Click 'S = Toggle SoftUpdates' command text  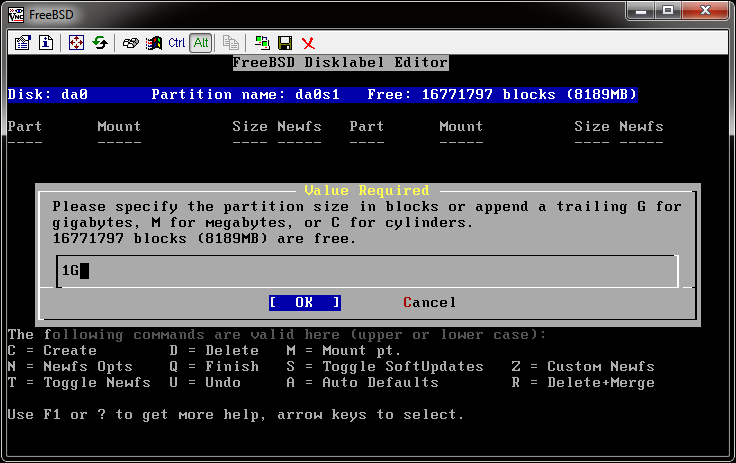click(x=385, y=367)
